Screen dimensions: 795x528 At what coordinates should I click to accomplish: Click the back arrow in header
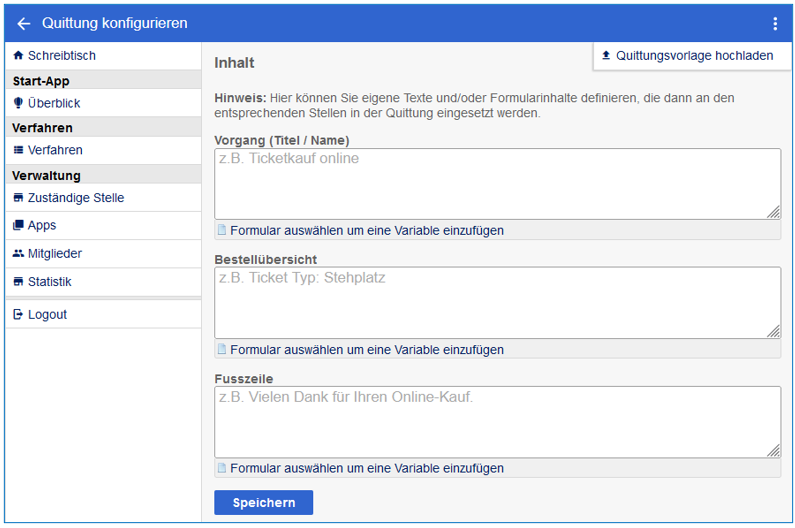(x=24, y=23)
